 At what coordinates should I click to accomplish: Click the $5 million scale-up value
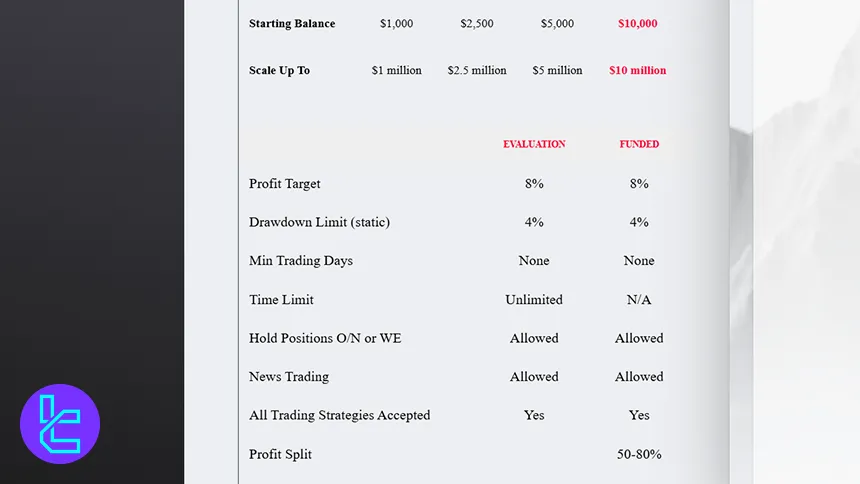point(557,71)
